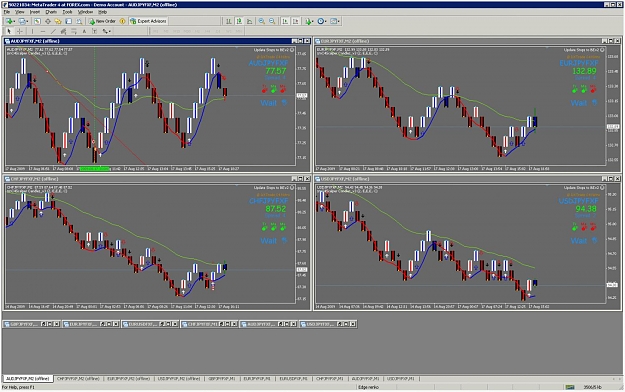Toggle the Chart Shift icon
Image resolution: width=625 pixels, height=392 pixels.
pyautogui.click(x=295, y=21)
